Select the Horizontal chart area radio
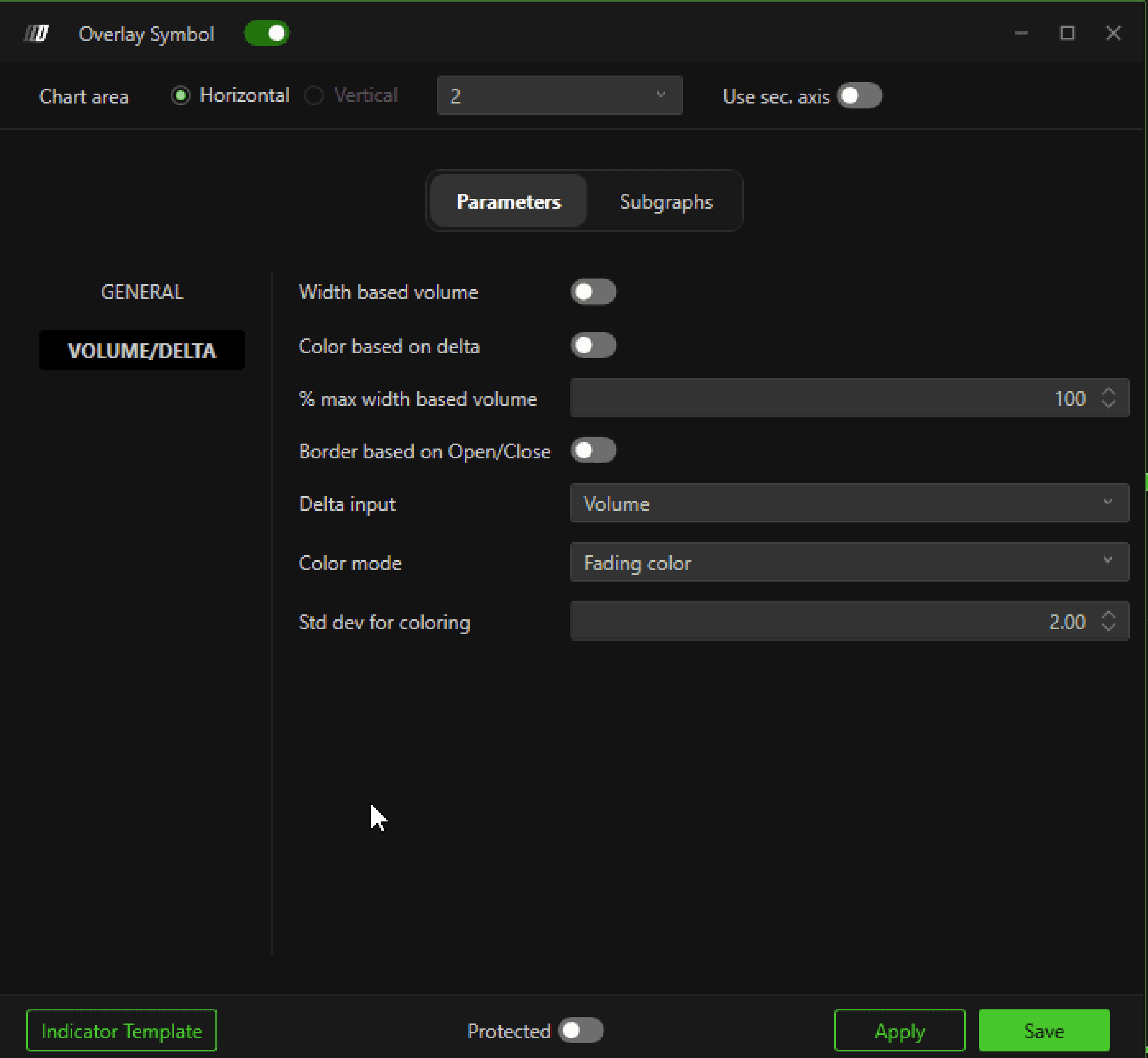1148x1058 pixels. click(181, 96)
